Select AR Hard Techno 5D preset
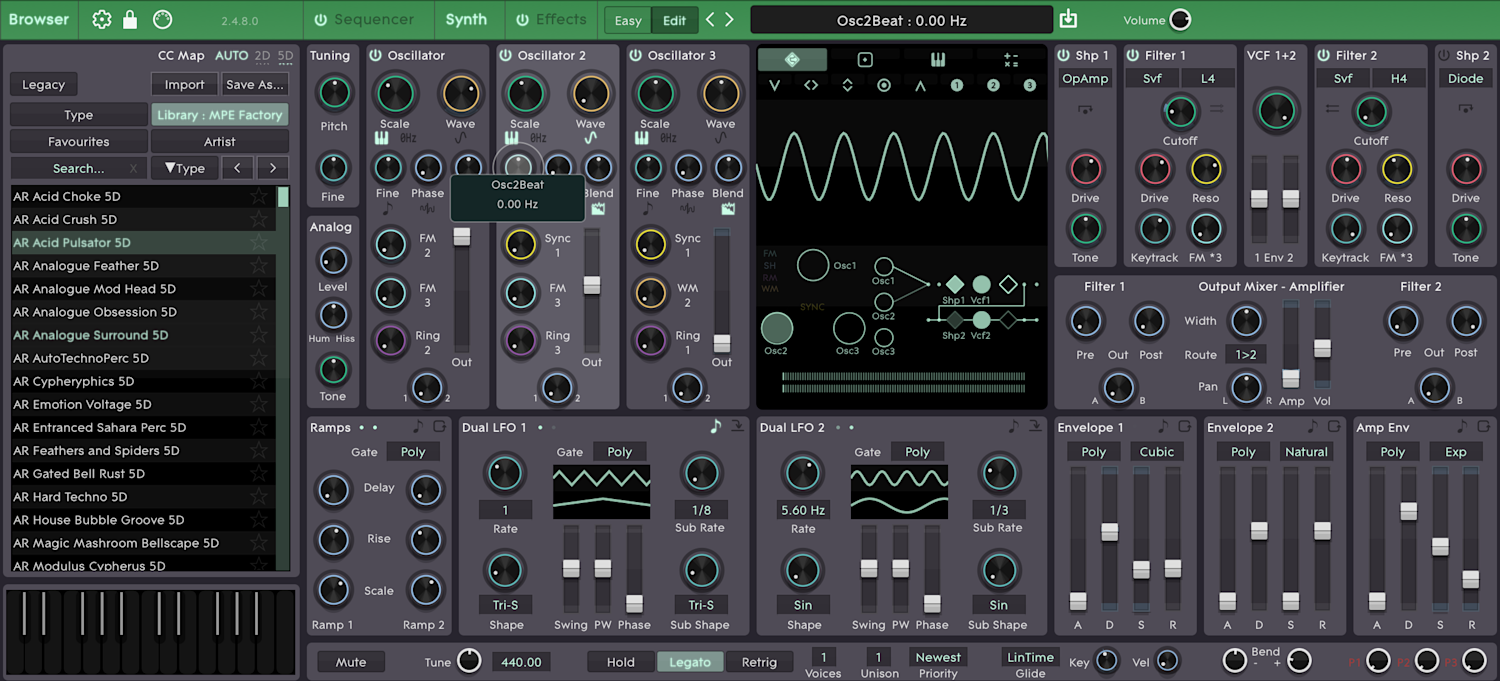The height and width of the screenshot is (681, 1500). 144,497
